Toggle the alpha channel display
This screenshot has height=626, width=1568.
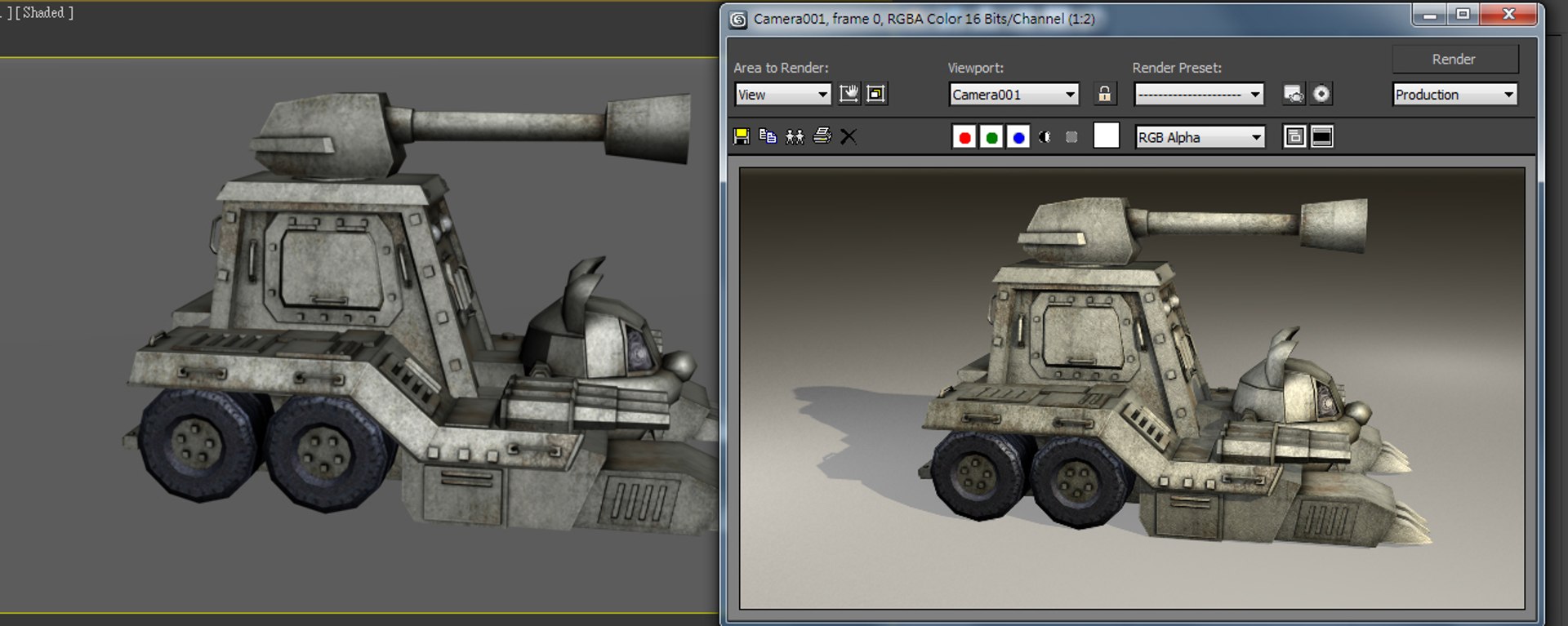point(1045,137)
